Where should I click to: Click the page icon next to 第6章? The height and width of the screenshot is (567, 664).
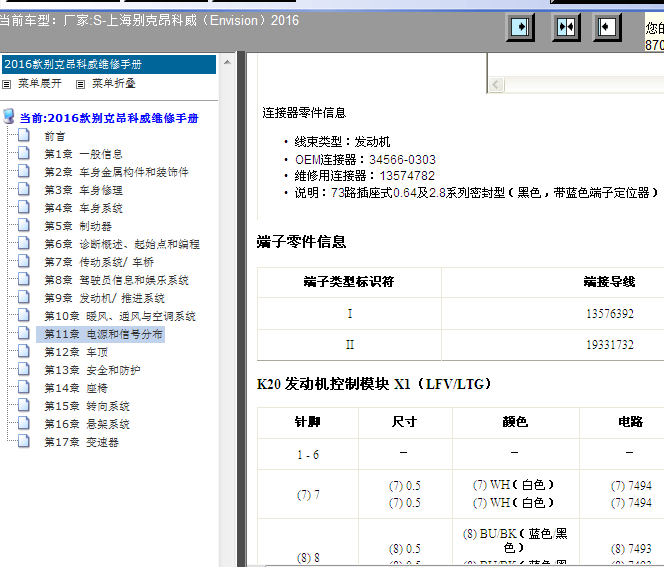click(x=24, y=243)
